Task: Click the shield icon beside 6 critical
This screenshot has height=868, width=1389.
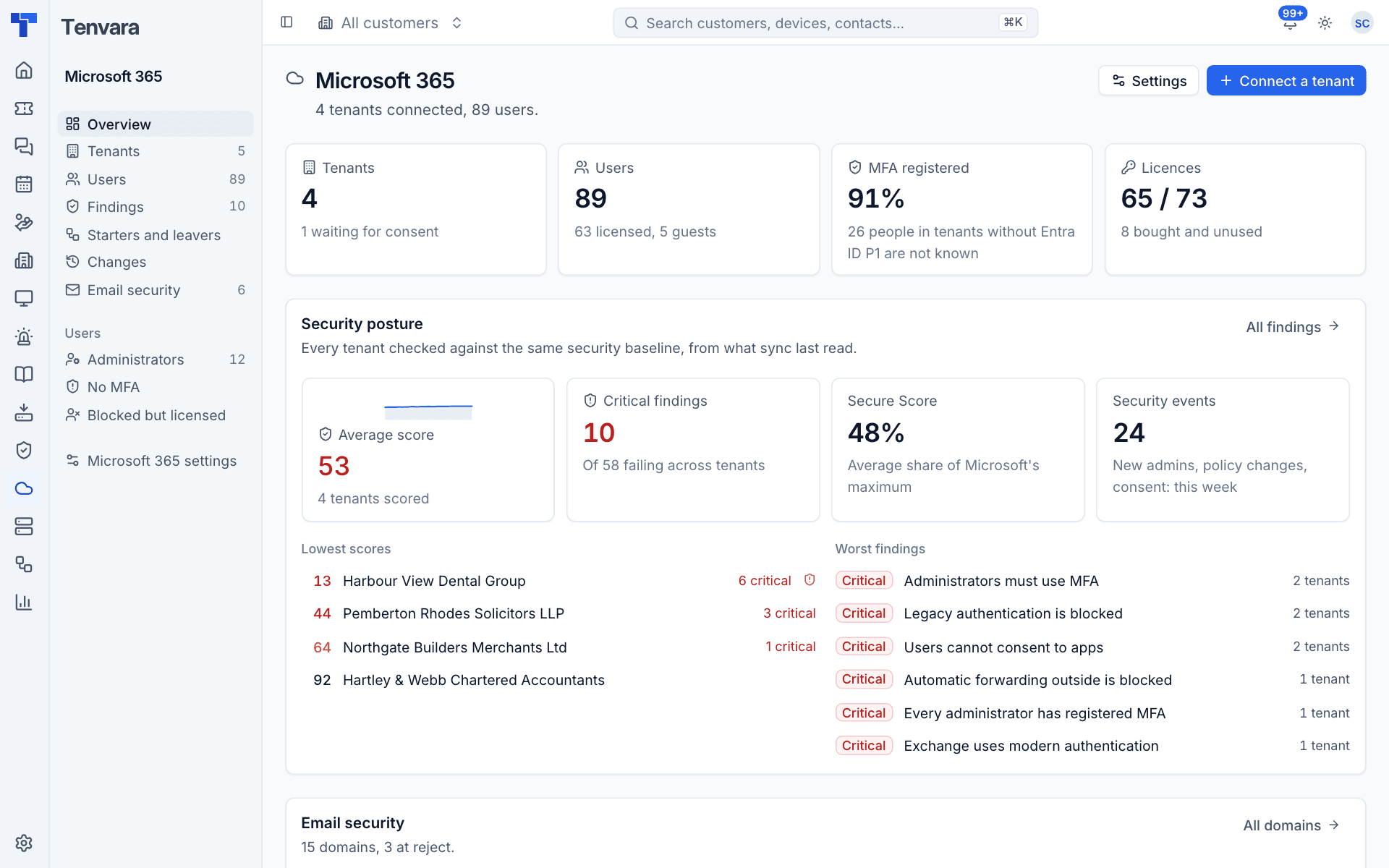Action: (x=810, y=580)
